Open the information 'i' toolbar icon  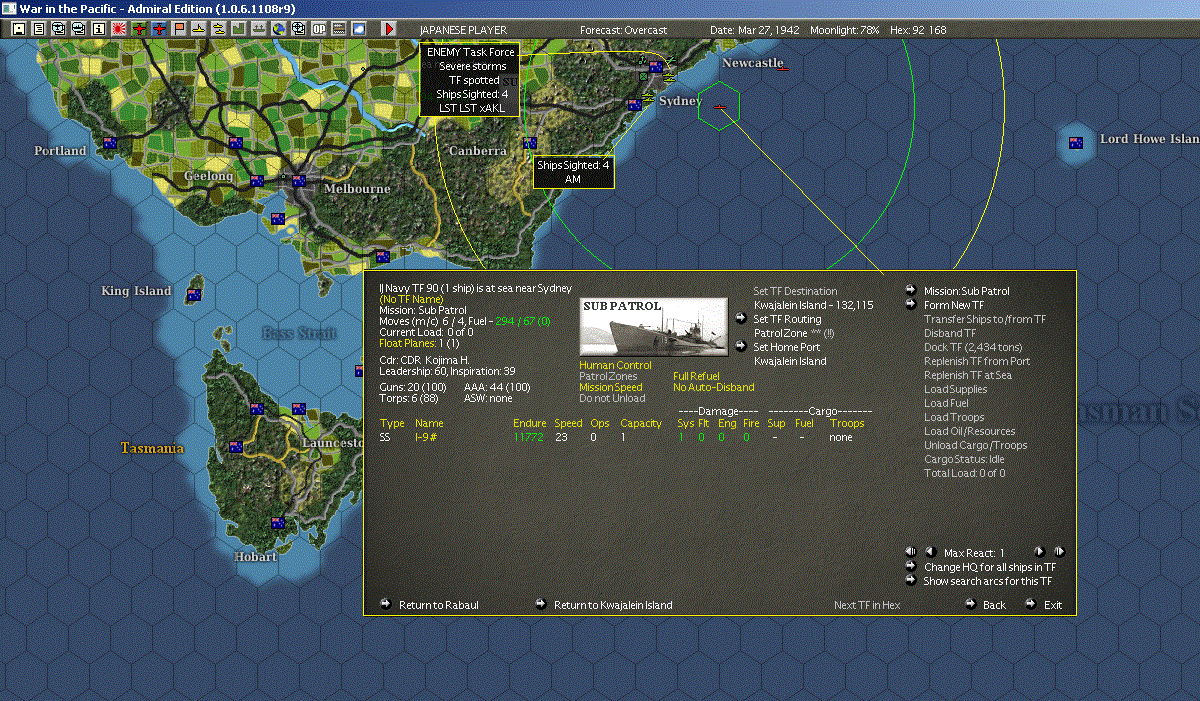pos(99,29)
